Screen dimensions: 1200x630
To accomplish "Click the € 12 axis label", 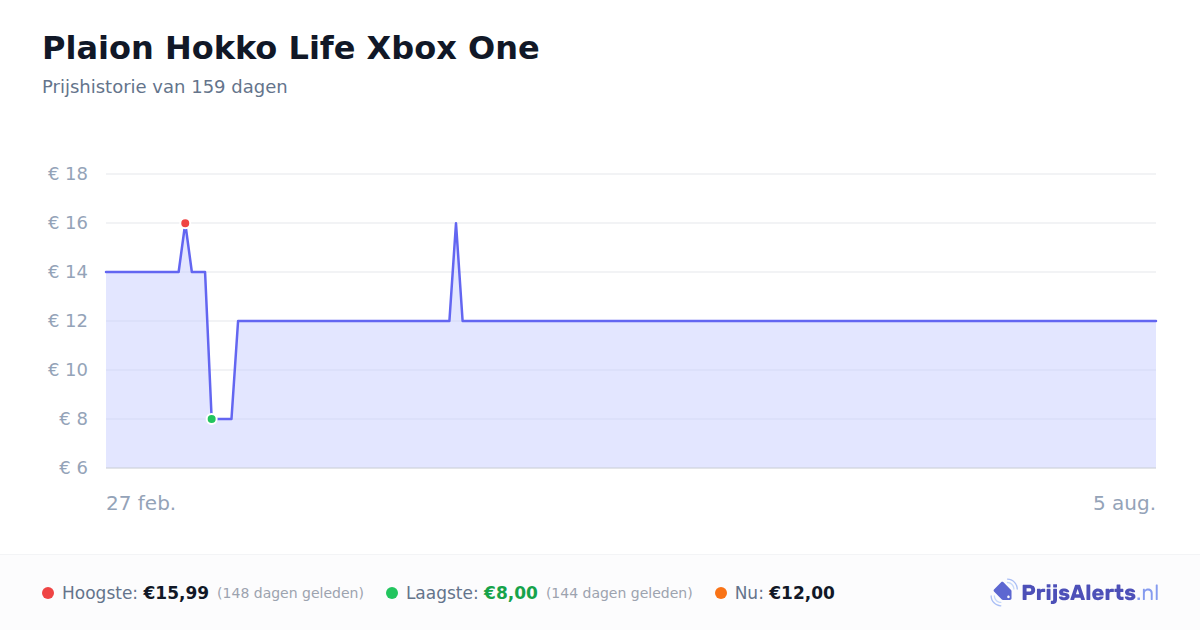I will [x=68, y=321].
